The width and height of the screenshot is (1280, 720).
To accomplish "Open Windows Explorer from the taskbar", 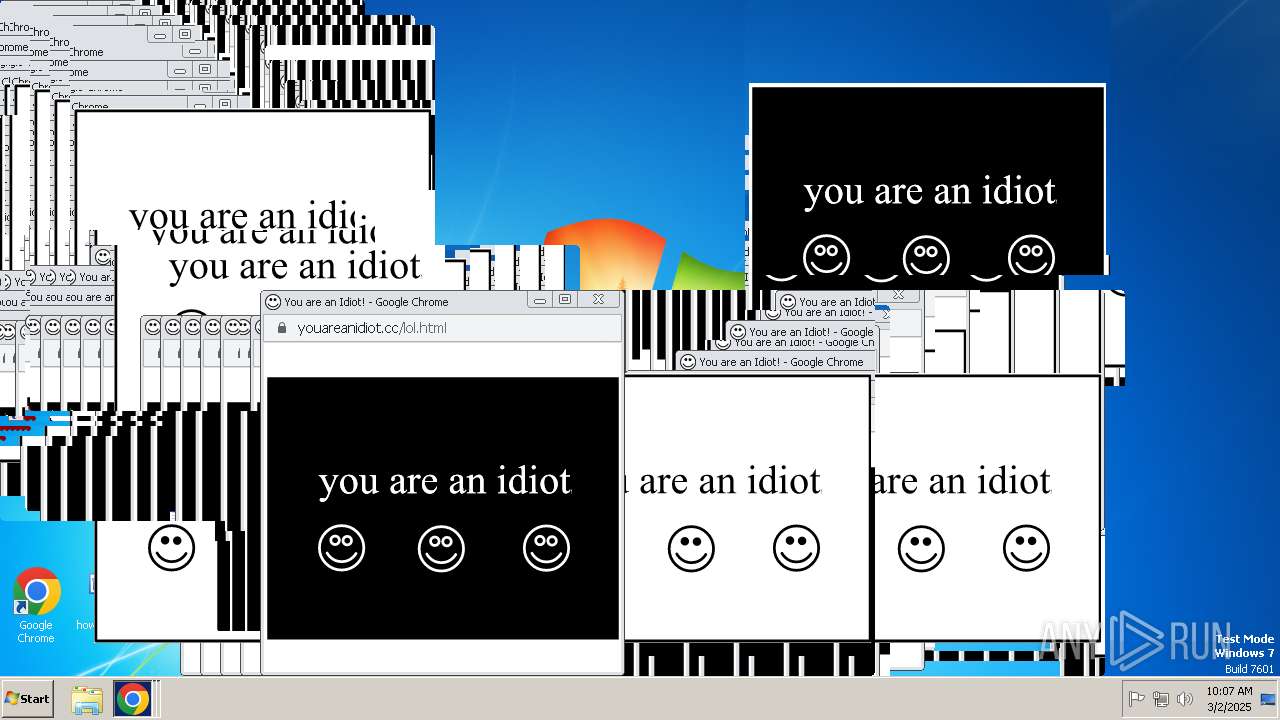I will (x=87, y=699).
